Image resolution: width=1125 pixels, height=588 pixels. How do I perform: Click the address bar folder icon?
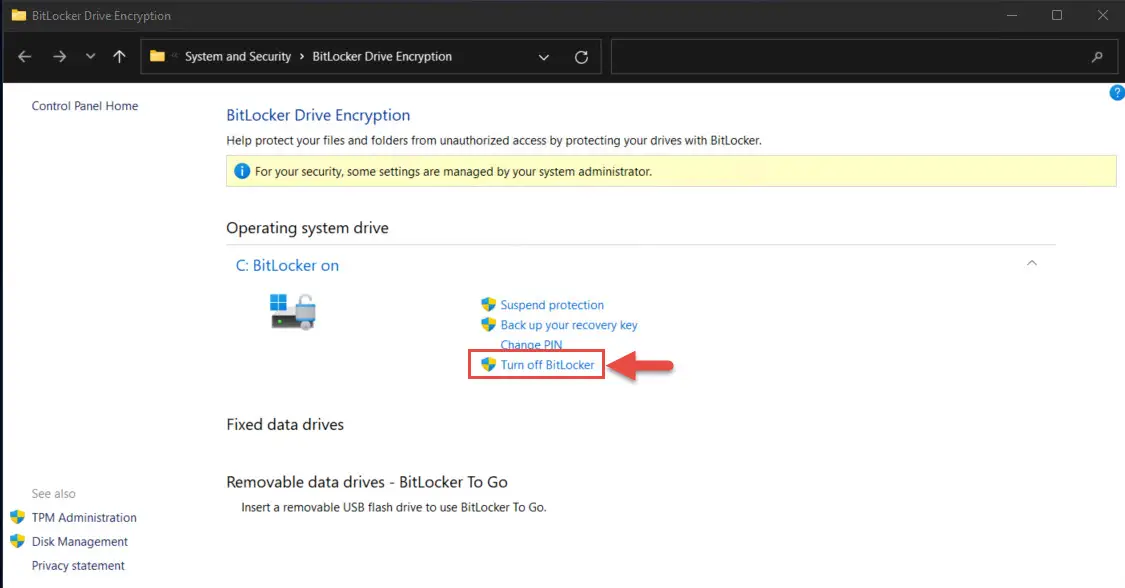(x=157, y=56)
